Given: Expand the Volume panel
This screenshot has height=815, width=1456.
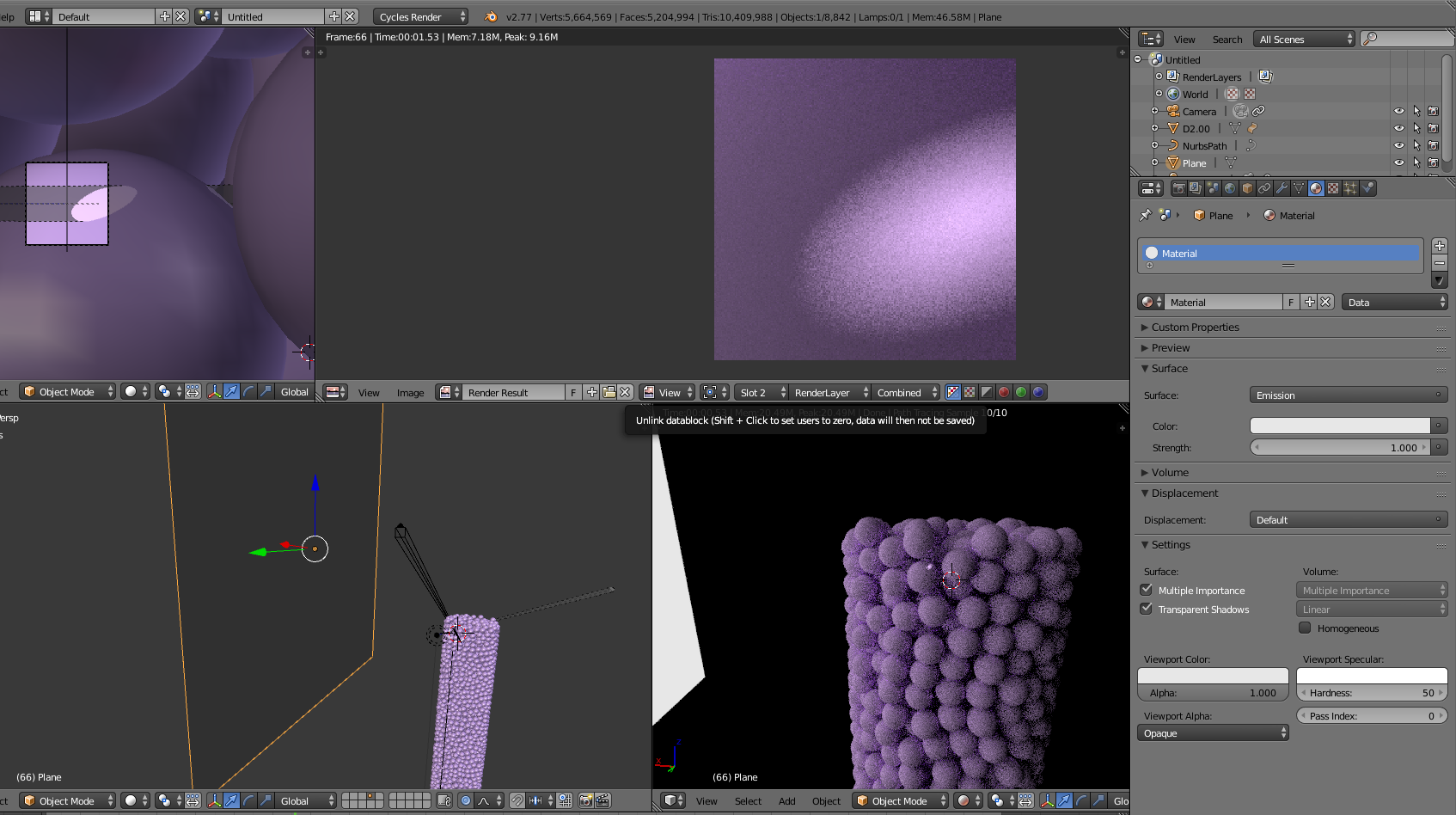Looking at the screenshot, I should (1170, 472).
